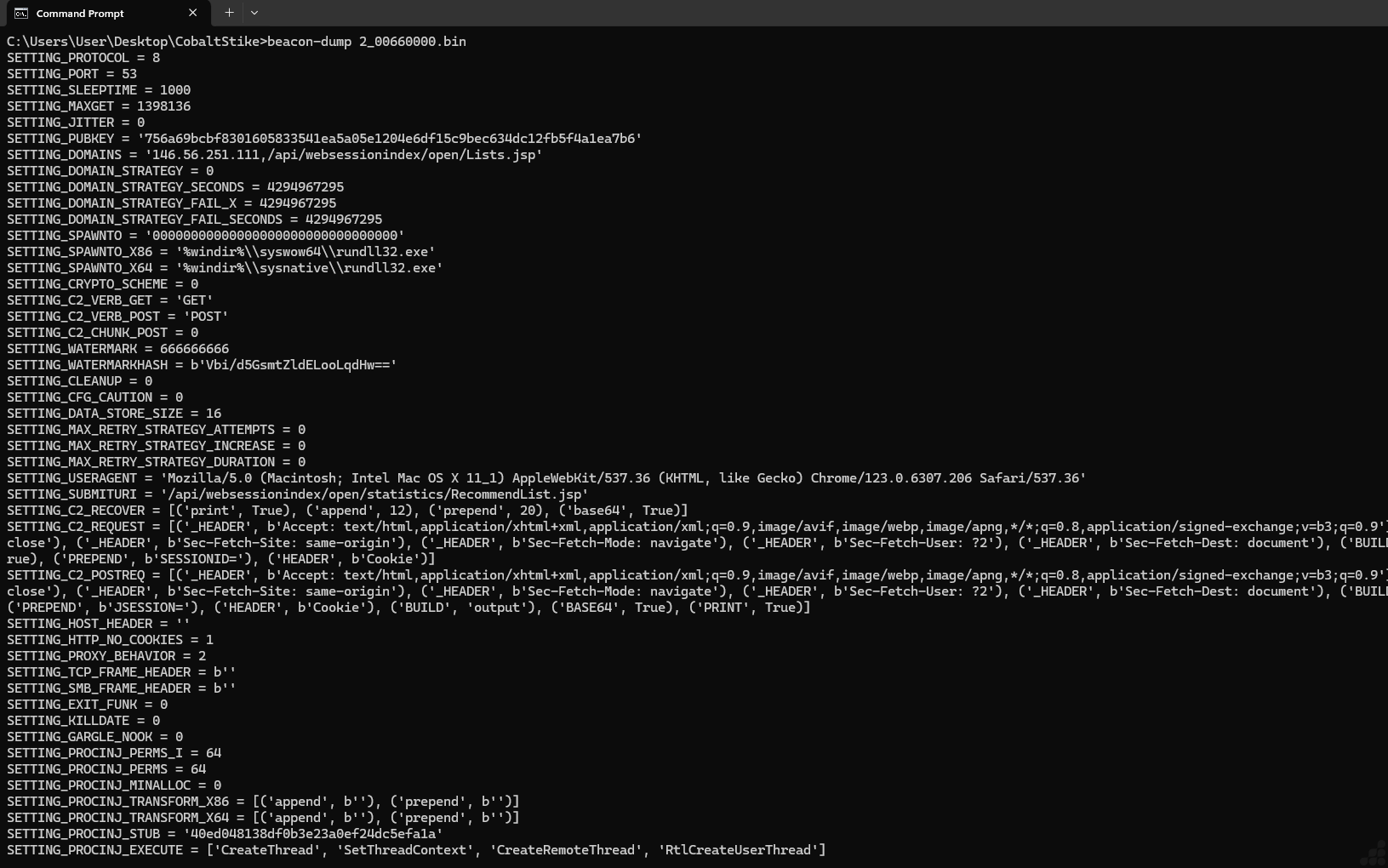Screen dimensions: 1388x868
Task: Click the SETTING_PORT value 53
Action: 129,74
